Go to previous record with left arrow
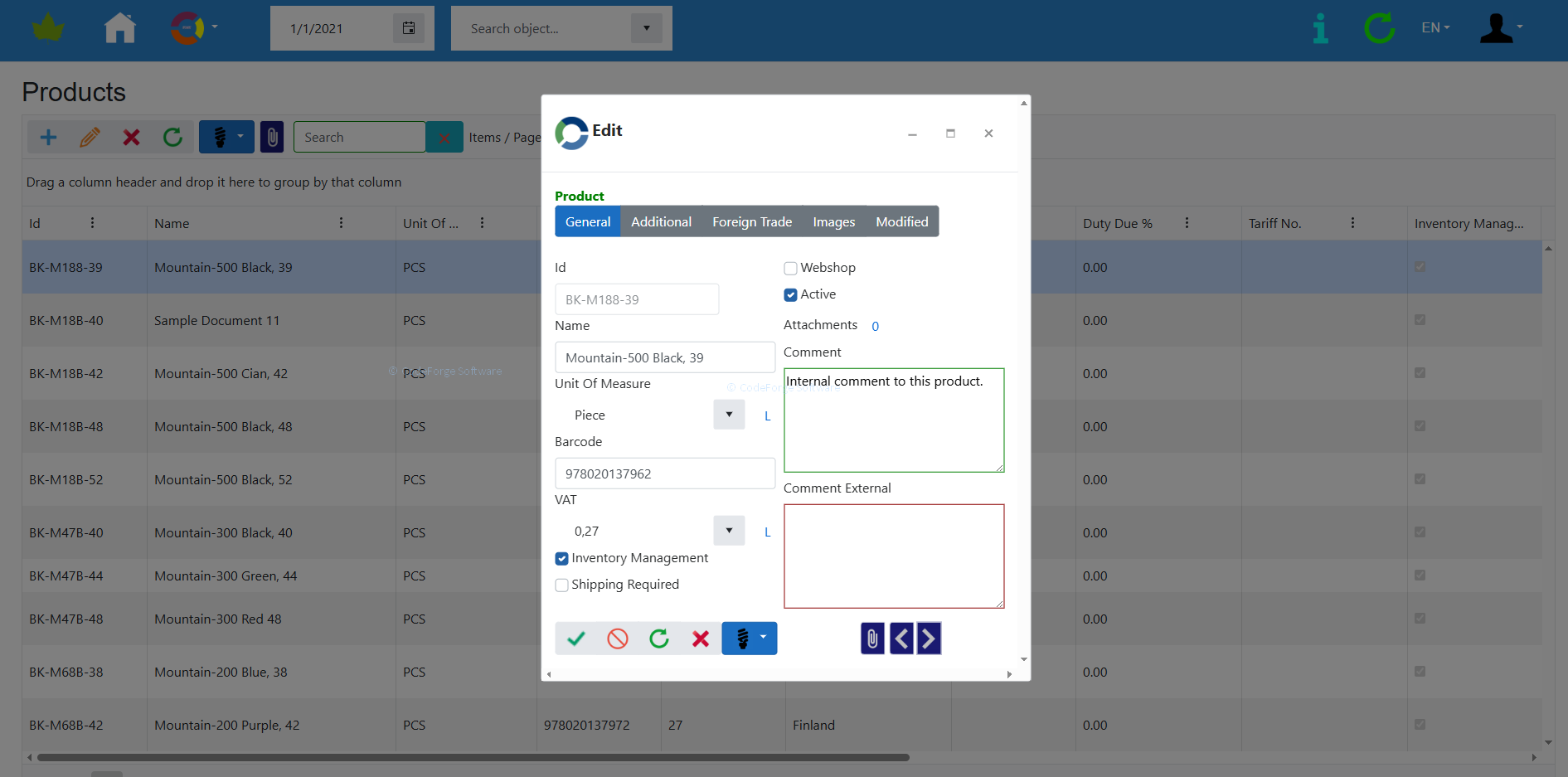Screen dimensions: 1568x777 (x=901, y=639)
